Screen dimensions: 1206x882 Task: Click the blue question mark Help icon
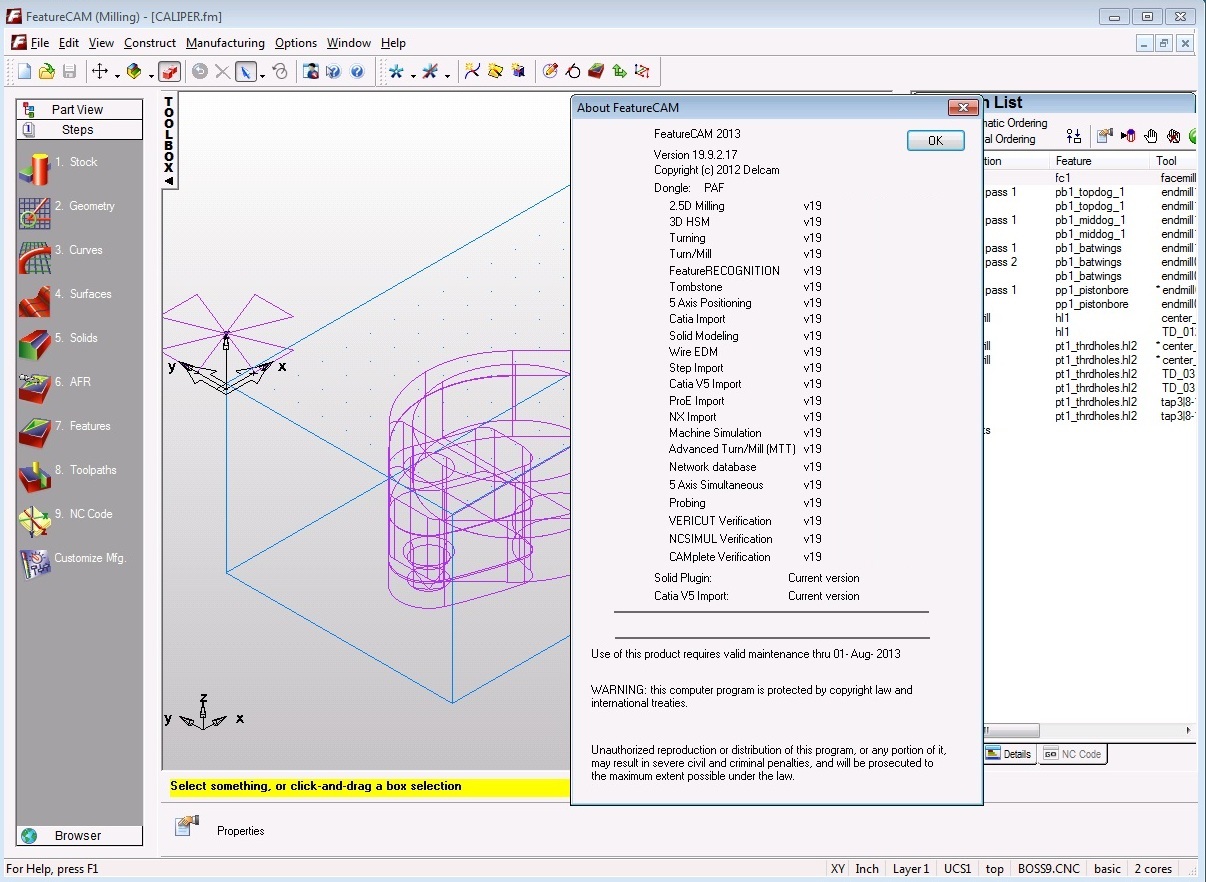357,72
